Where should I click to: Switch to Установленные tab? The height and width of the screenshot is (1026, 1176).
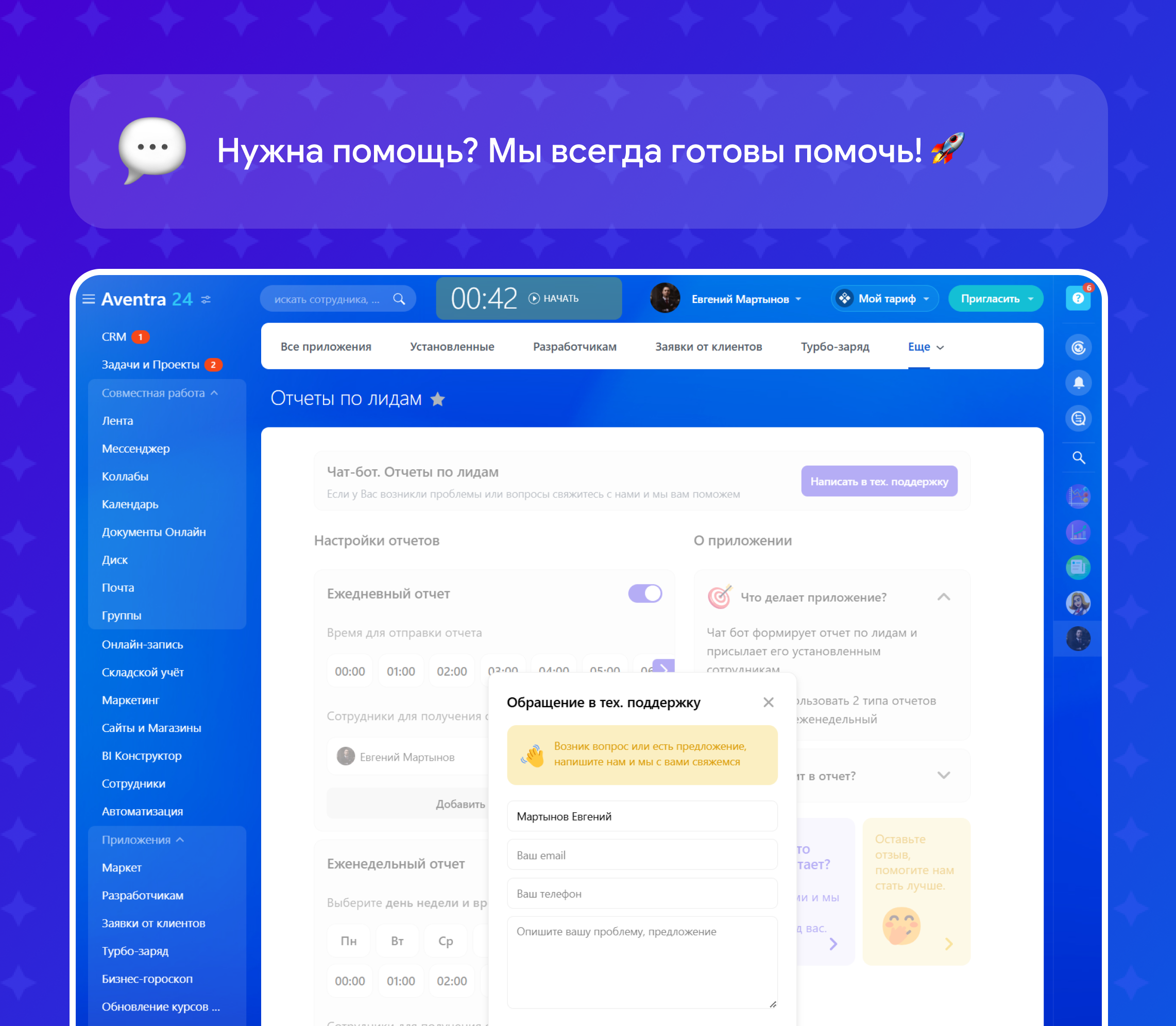pyautogui.click(x=452, y=347)
